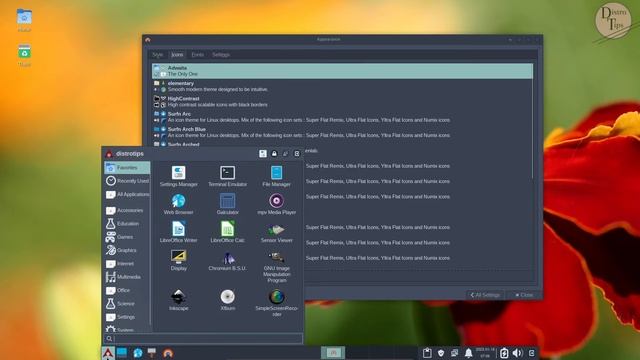Open GNU Image Manipulation Program
Viewport: 640px width, 360px height.
coord(276,267)
